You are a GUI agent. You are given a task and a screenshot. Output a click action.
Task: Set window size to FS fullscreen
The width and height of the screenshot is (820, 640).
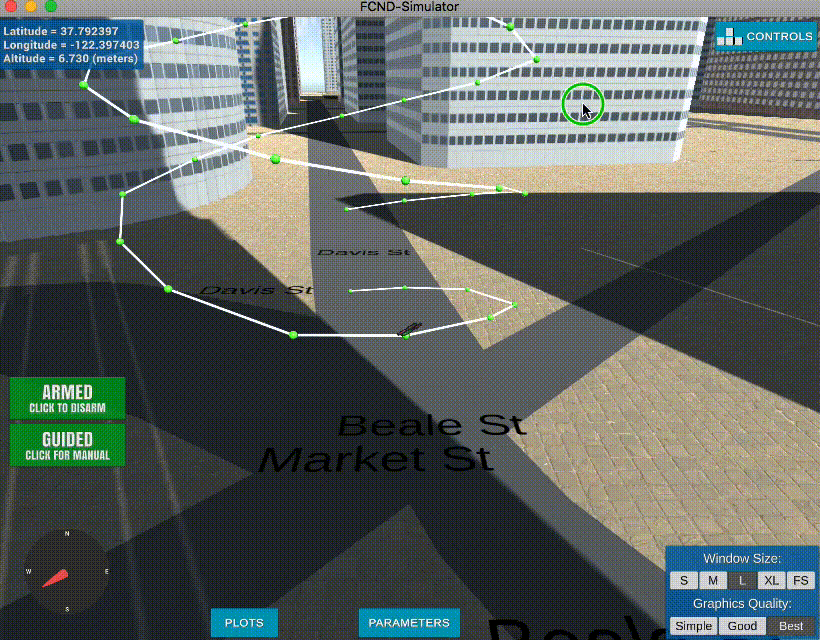(801, 580)
